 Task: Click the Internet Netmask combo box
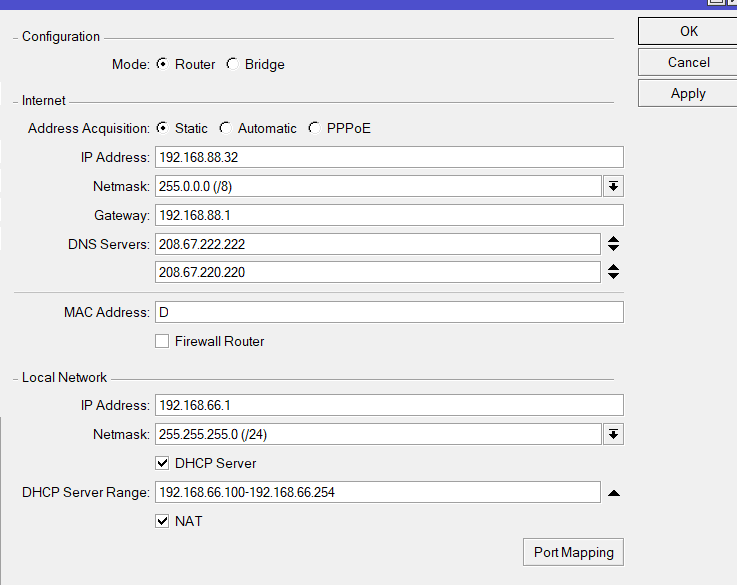(378, 187)
